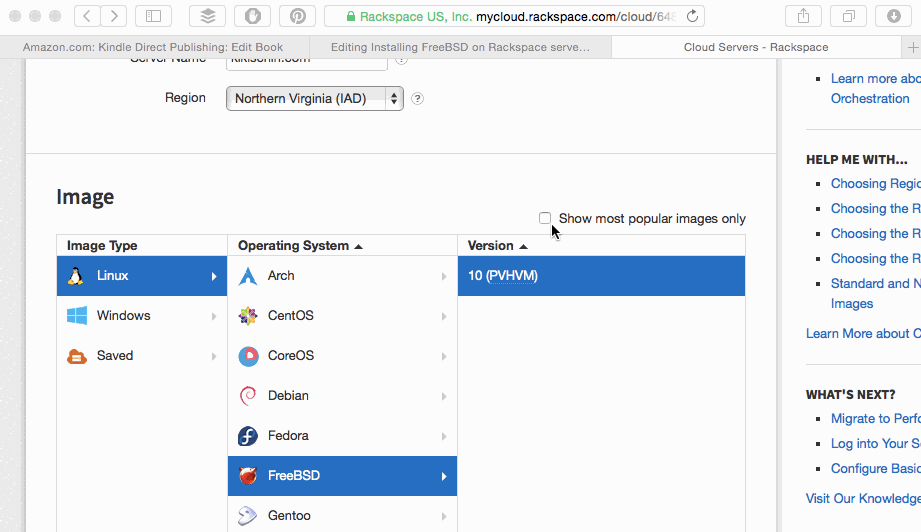Open Standard and Images help link
Viewport: 921px width, 532px height.
(x=876, y=294)
